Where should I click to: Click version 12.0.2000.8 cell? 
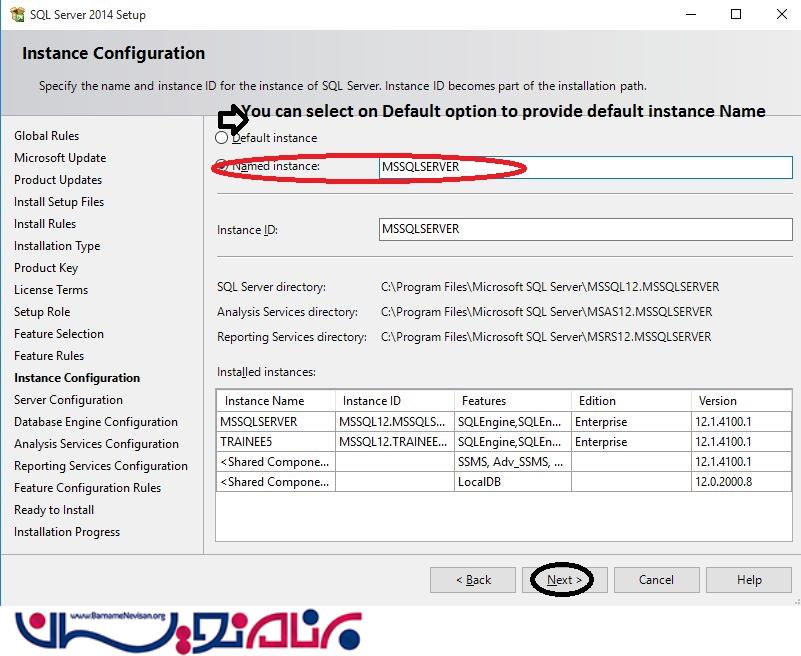tap(742, 482)
